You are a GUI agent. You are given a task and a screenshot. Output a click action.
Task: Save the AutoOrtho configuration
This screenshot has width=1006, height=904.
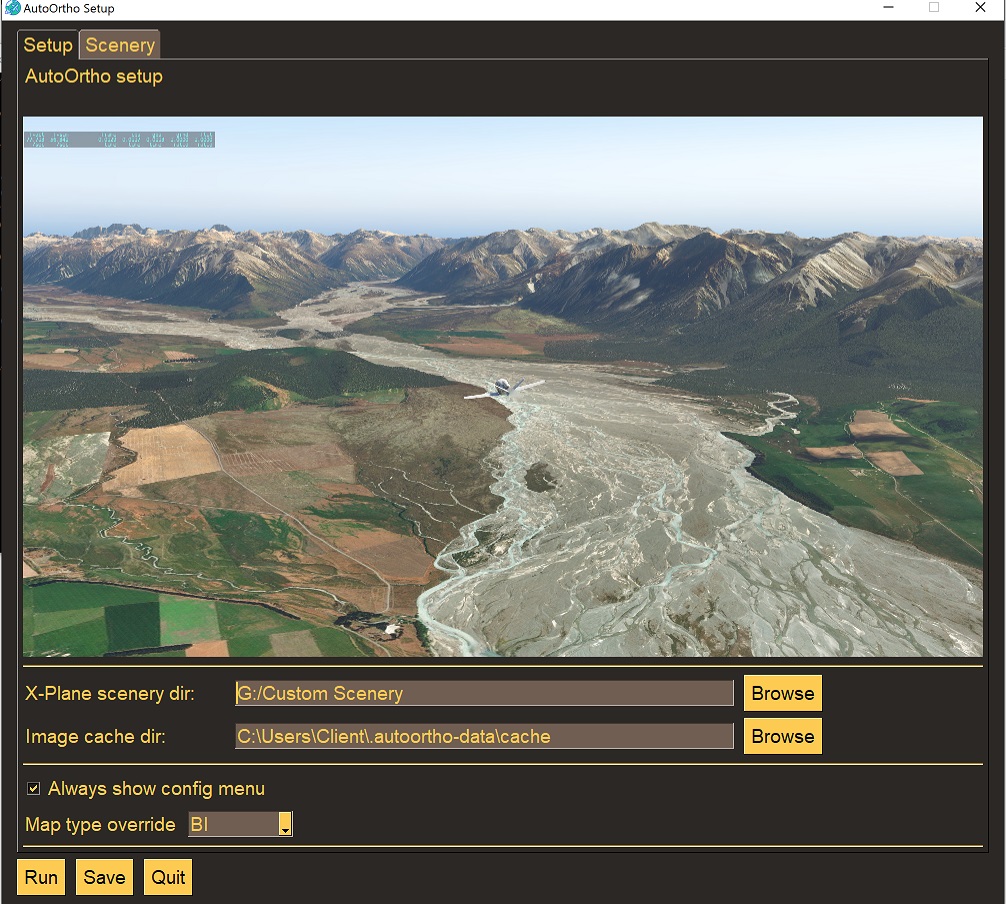[105, 877]
